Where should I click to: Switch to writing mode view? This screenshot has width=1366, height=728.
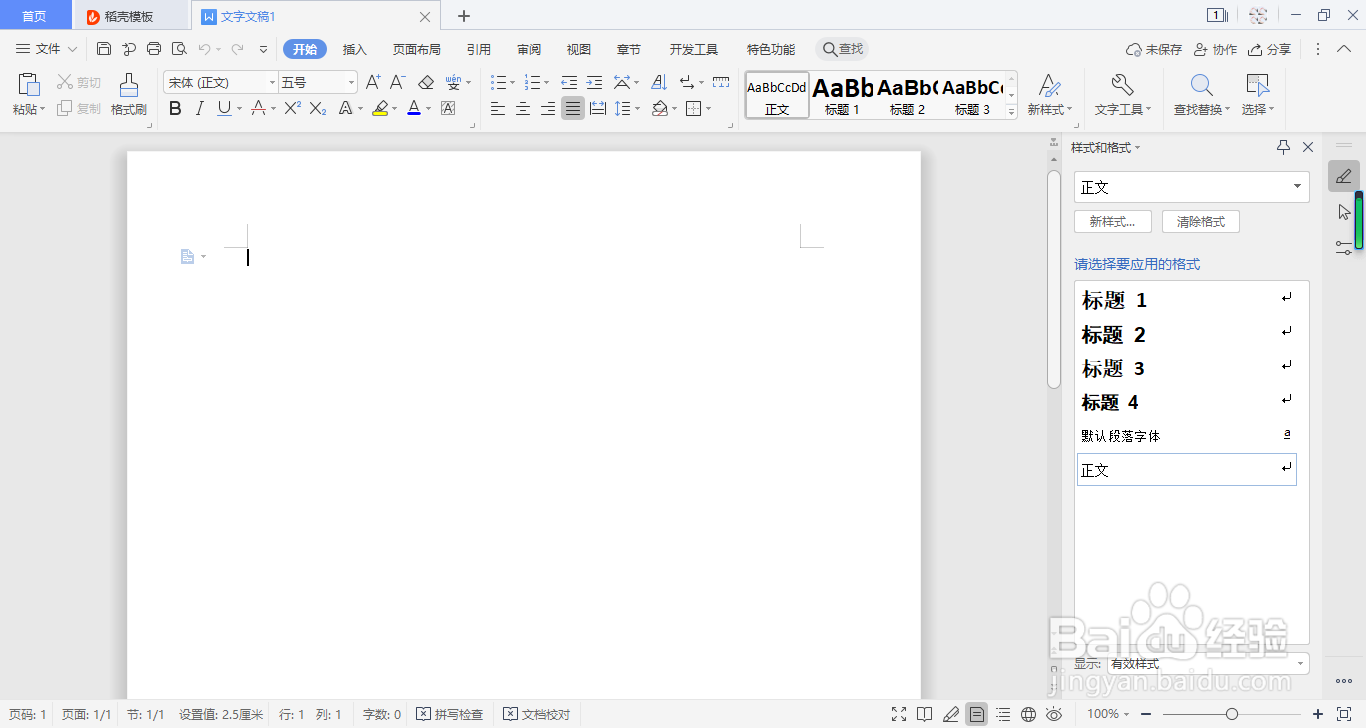click(x=951, y=714)
